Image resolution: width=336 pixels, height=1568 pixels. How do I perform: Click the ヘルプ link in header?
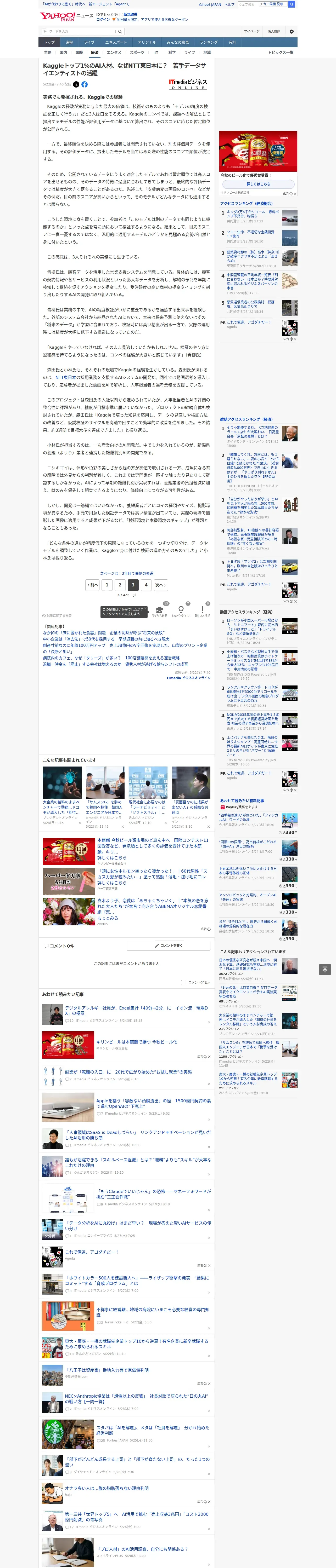(229, 4)
